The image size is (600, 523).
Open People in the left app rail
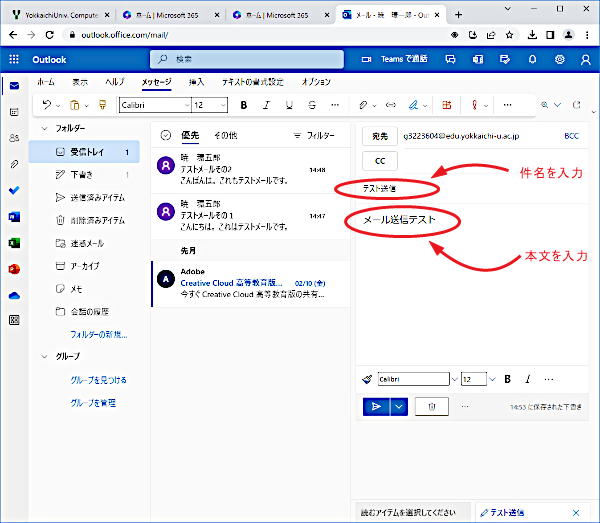click(14, 138)
